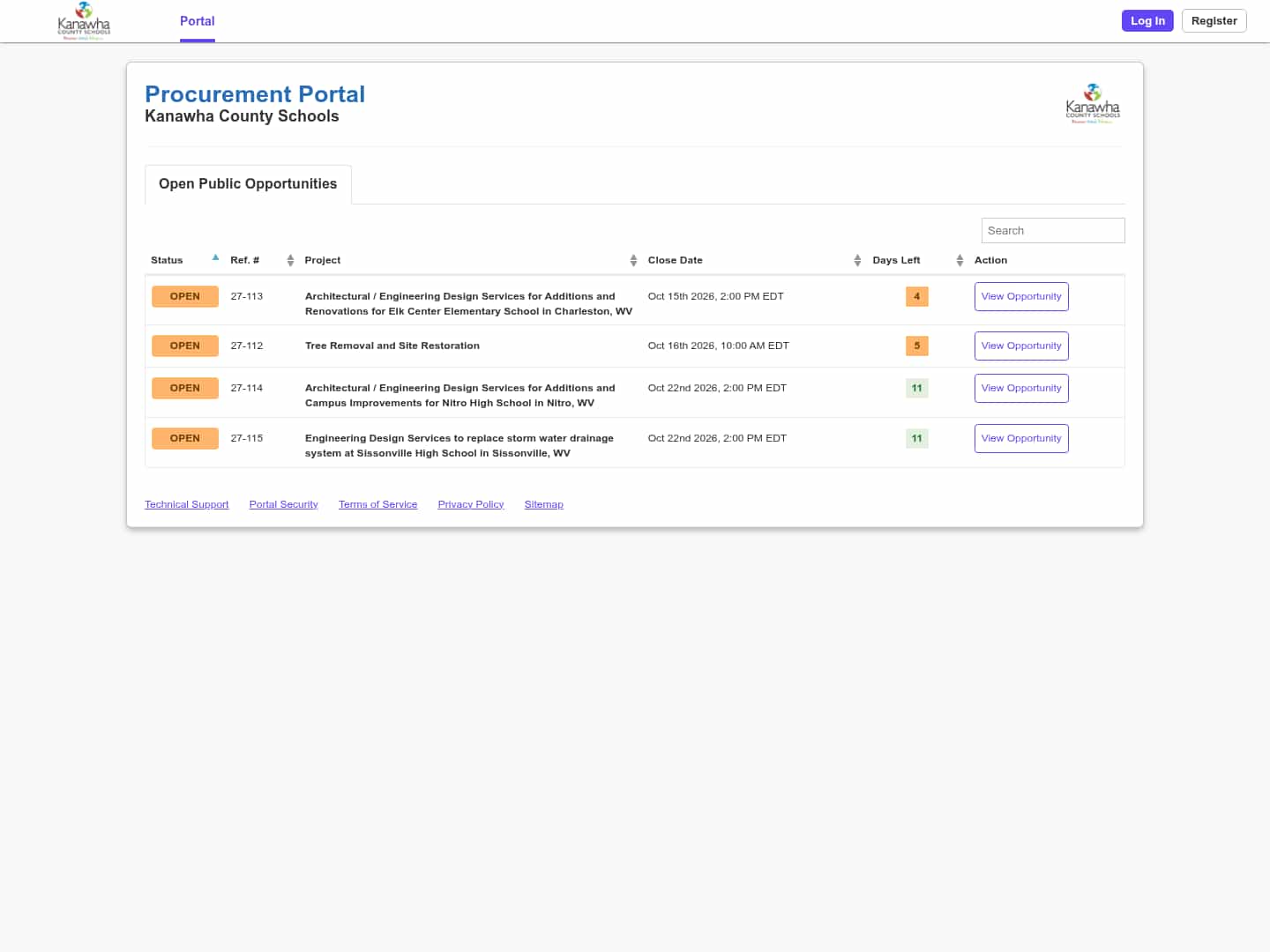Click the OPEN status badge for 27-114
This screenshot has height=952, width=1270.
185,389
